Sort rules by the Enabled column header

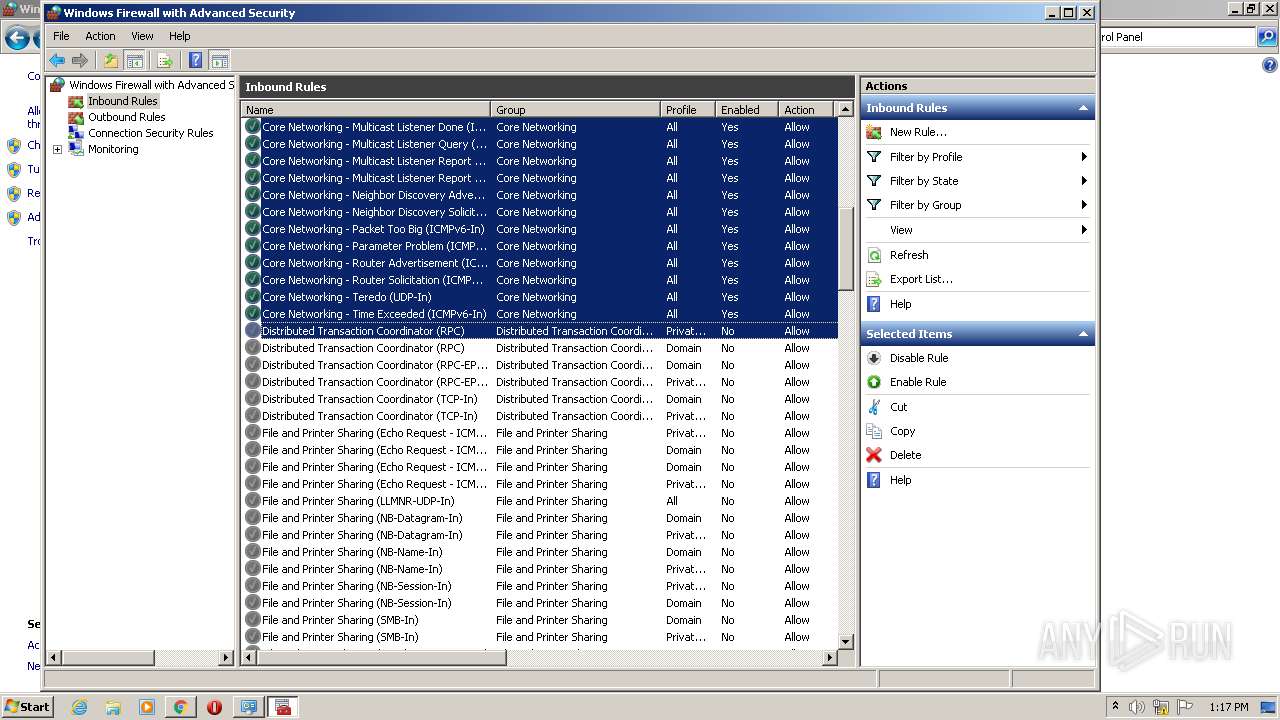pyautogui.click(x=747, y=110)
